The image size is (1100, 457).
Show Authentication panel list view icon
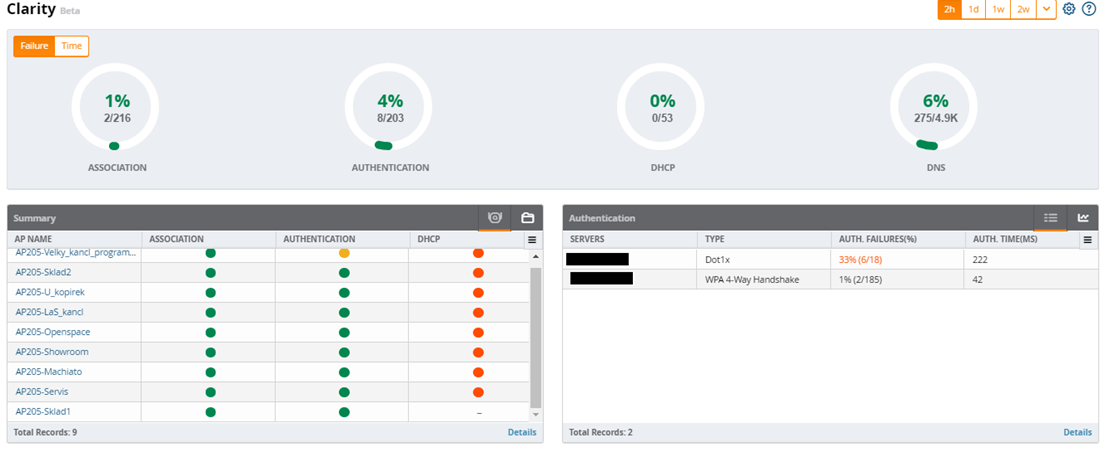pyautogui.click(x=1050, y=218)
